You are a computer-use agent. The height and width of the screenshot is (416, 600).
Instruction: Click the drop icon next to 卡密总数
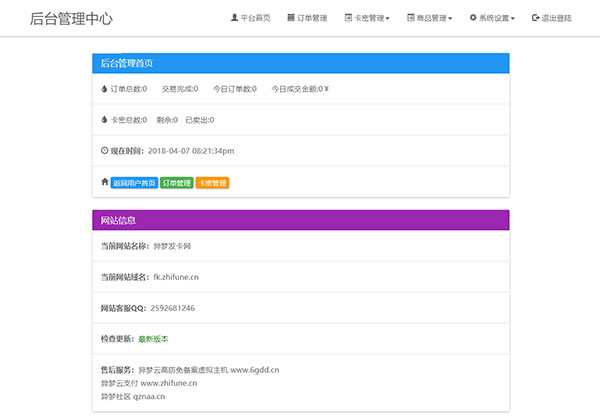(x=104, y=120)
